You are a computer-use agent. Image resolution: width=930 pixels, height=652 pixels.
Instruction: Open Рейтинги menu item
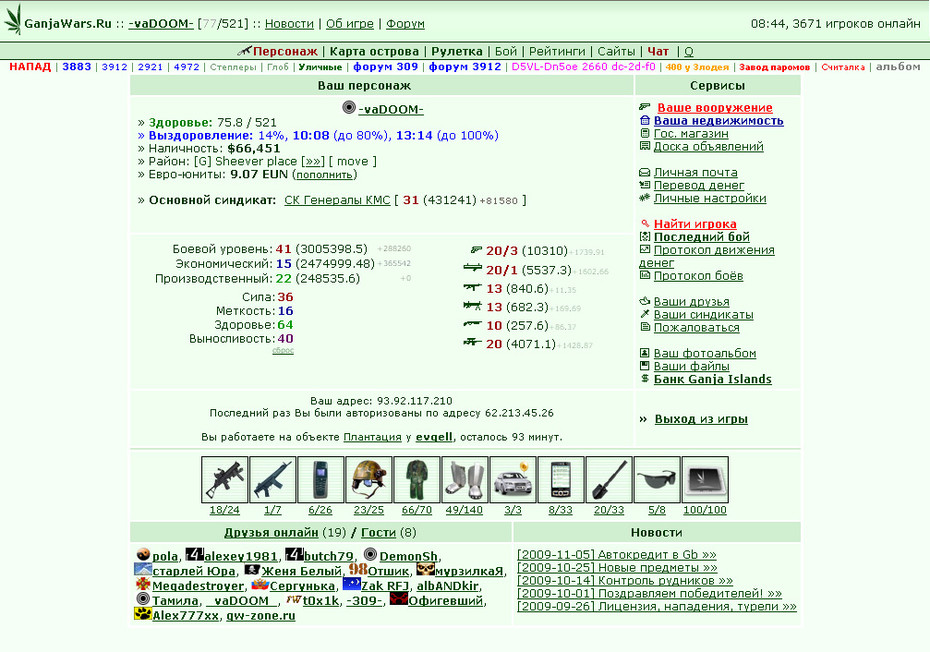557,52
